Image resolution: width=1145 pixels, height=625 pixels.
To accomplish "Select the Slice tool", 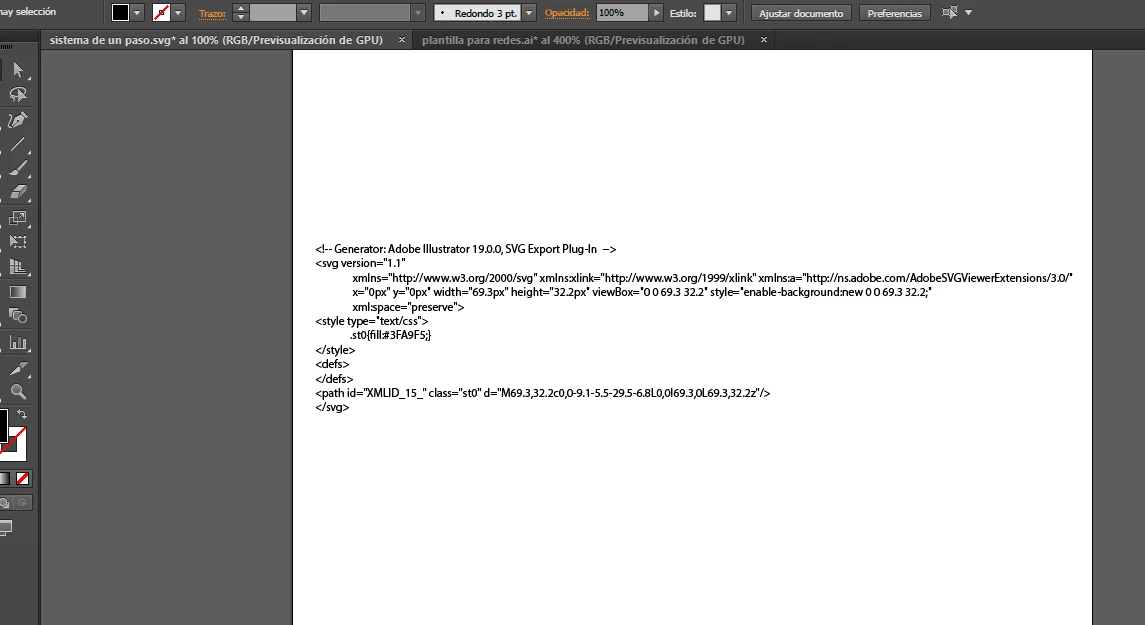I will [x=18, y=367].
